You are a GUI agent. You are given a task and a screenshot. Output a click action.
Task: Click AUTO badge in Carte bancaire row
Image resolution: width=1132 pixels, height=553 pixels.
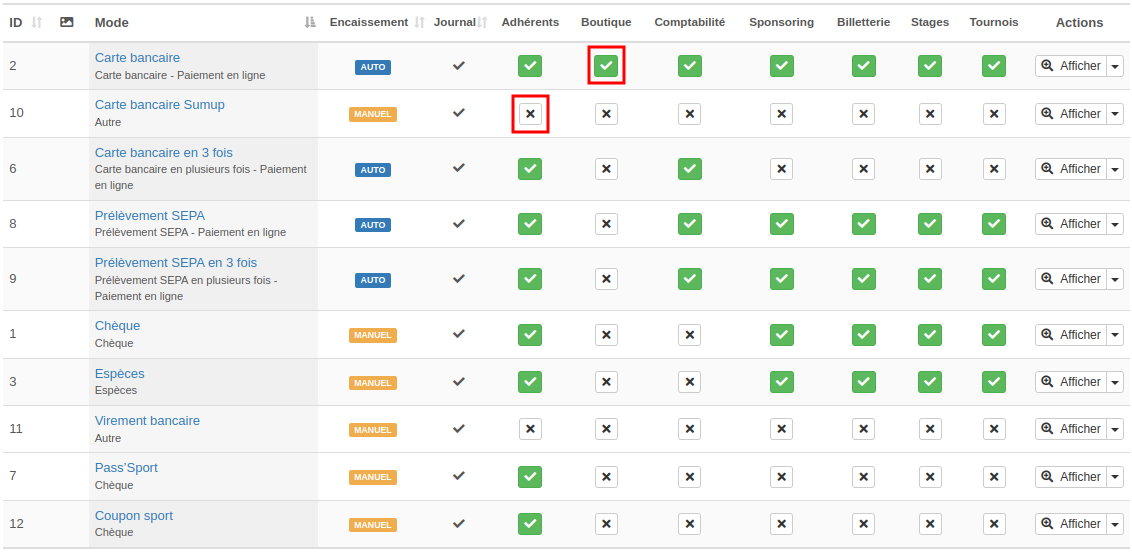pyautogui.click(x=373, y=67)
